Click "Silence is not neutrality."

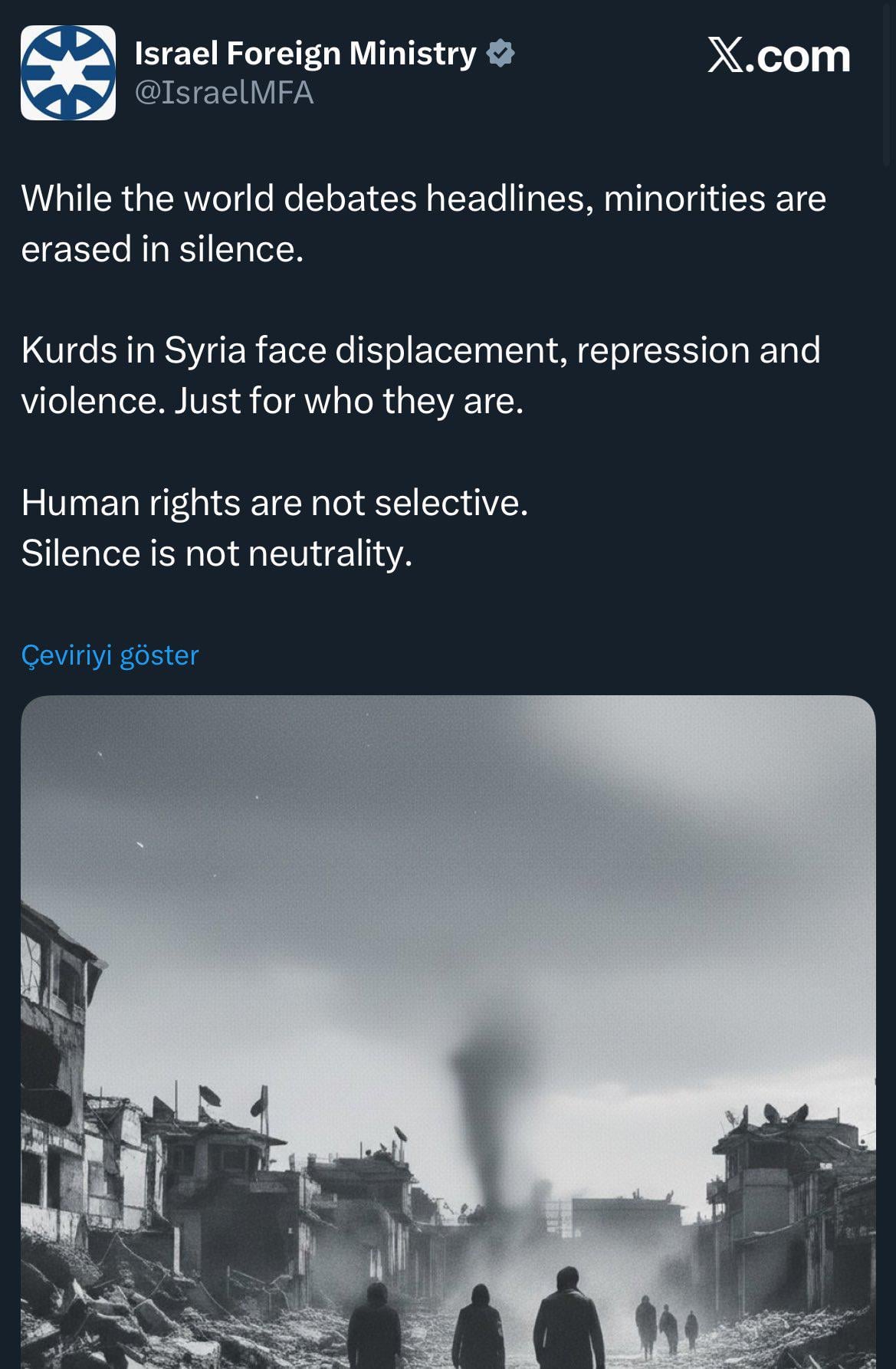coord(217,553)
